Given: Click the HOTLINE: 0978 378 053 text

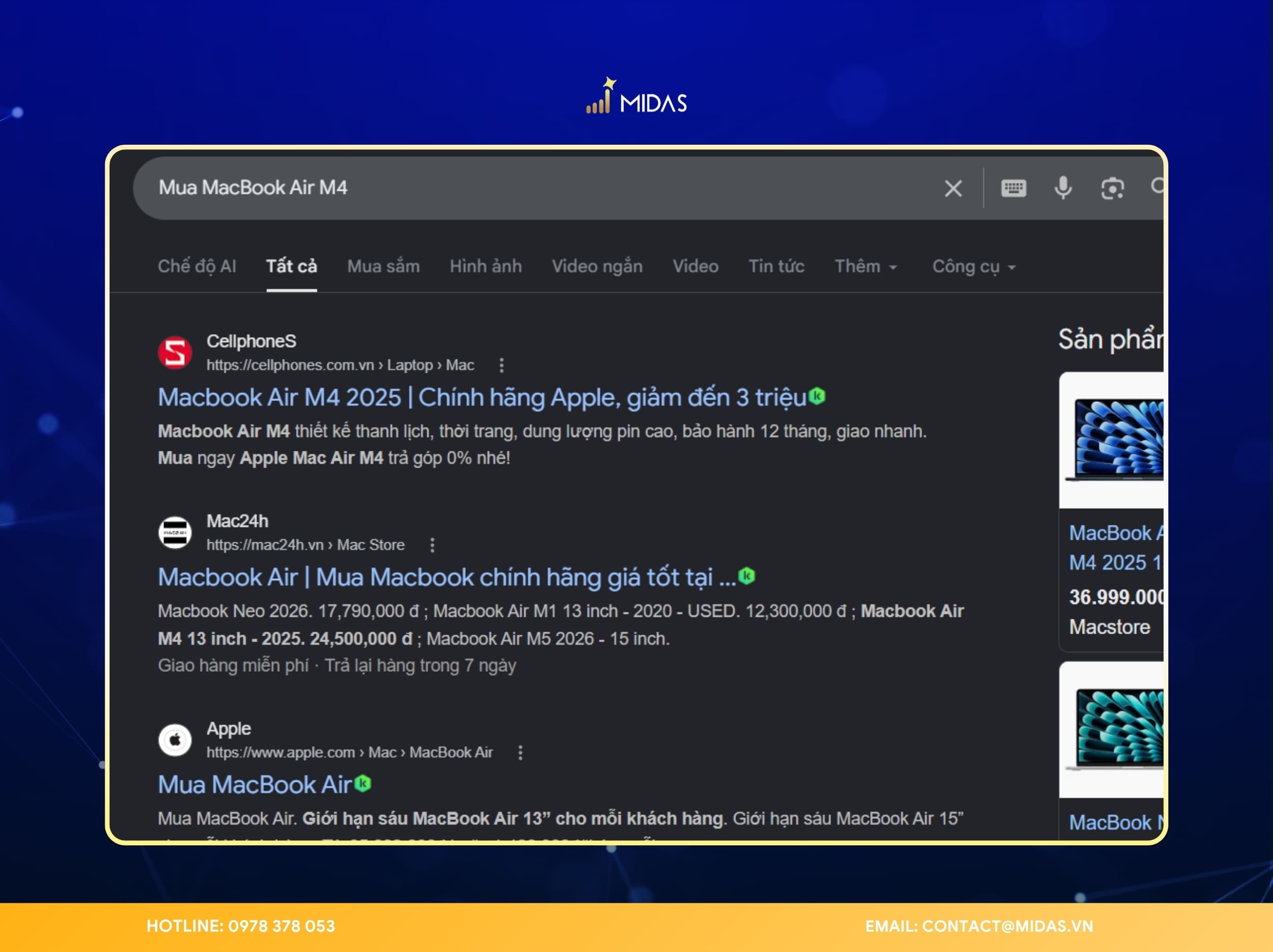Looking at the screenshot, I should [241, 926].
